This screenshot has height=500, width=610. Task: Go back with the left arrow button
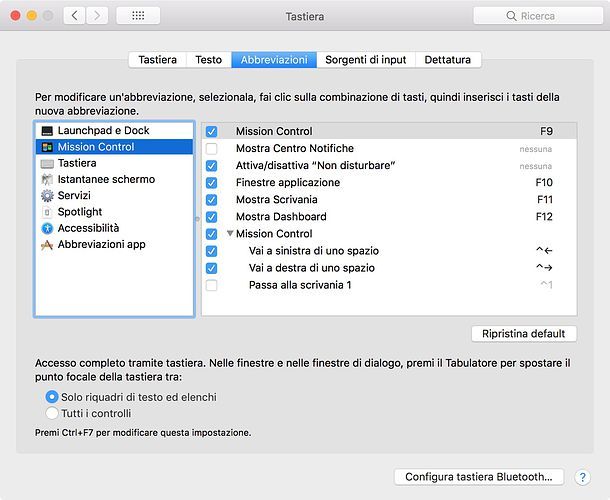click(74, 16)
